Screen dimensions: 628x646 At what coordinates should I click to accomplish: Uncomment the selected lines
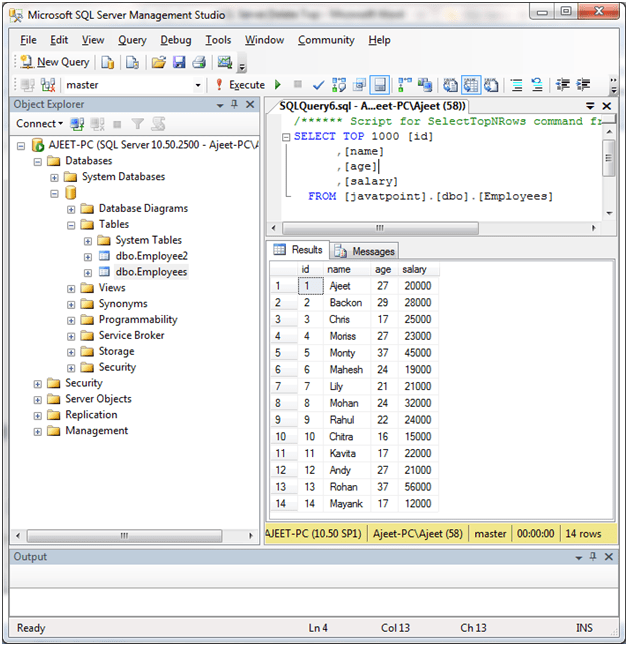coord(537,85)
